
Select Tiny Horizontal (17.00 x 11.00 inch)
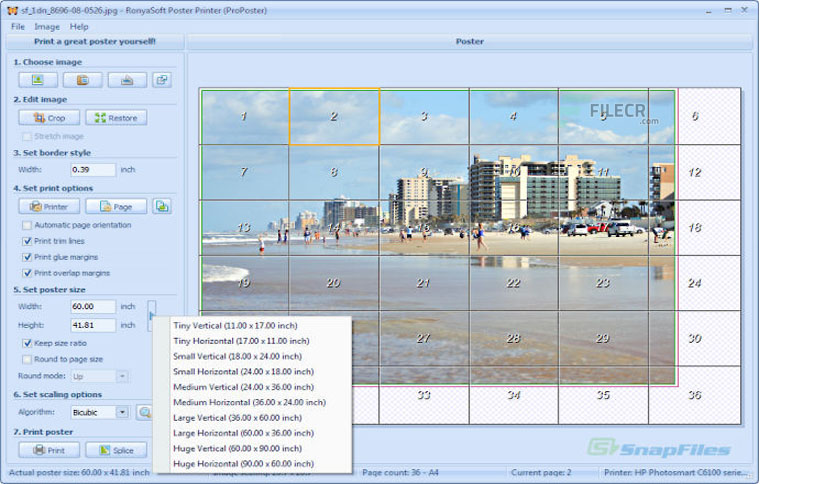point(252,341)
